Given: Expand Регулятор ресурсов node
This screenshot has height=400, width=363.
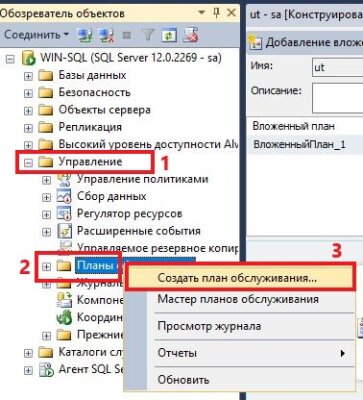Looking at the screenshot, I should pyautogui.click(x=47, y=215).
